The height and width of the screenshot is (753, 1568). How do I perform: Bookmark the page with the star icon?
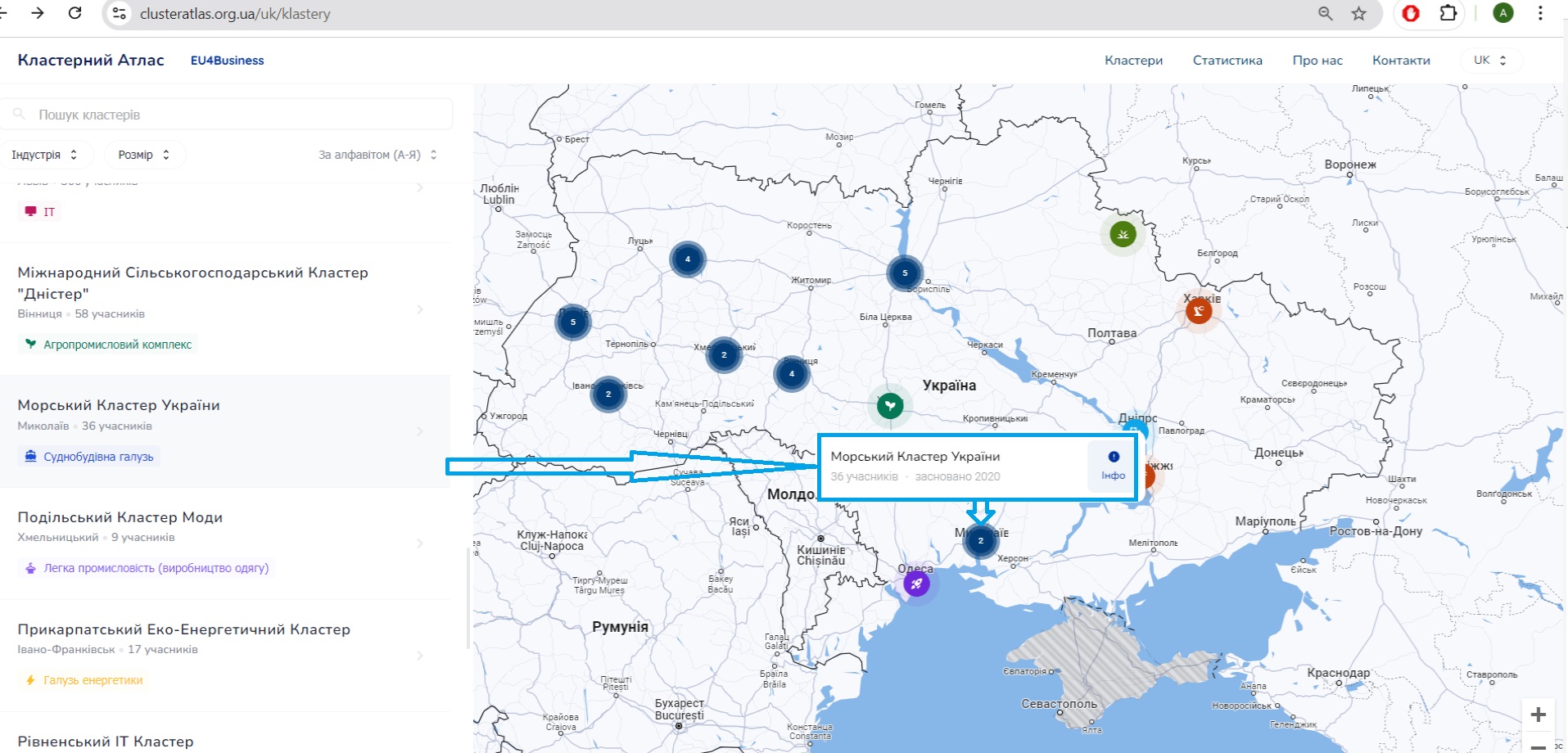(x=1358, y=13)
